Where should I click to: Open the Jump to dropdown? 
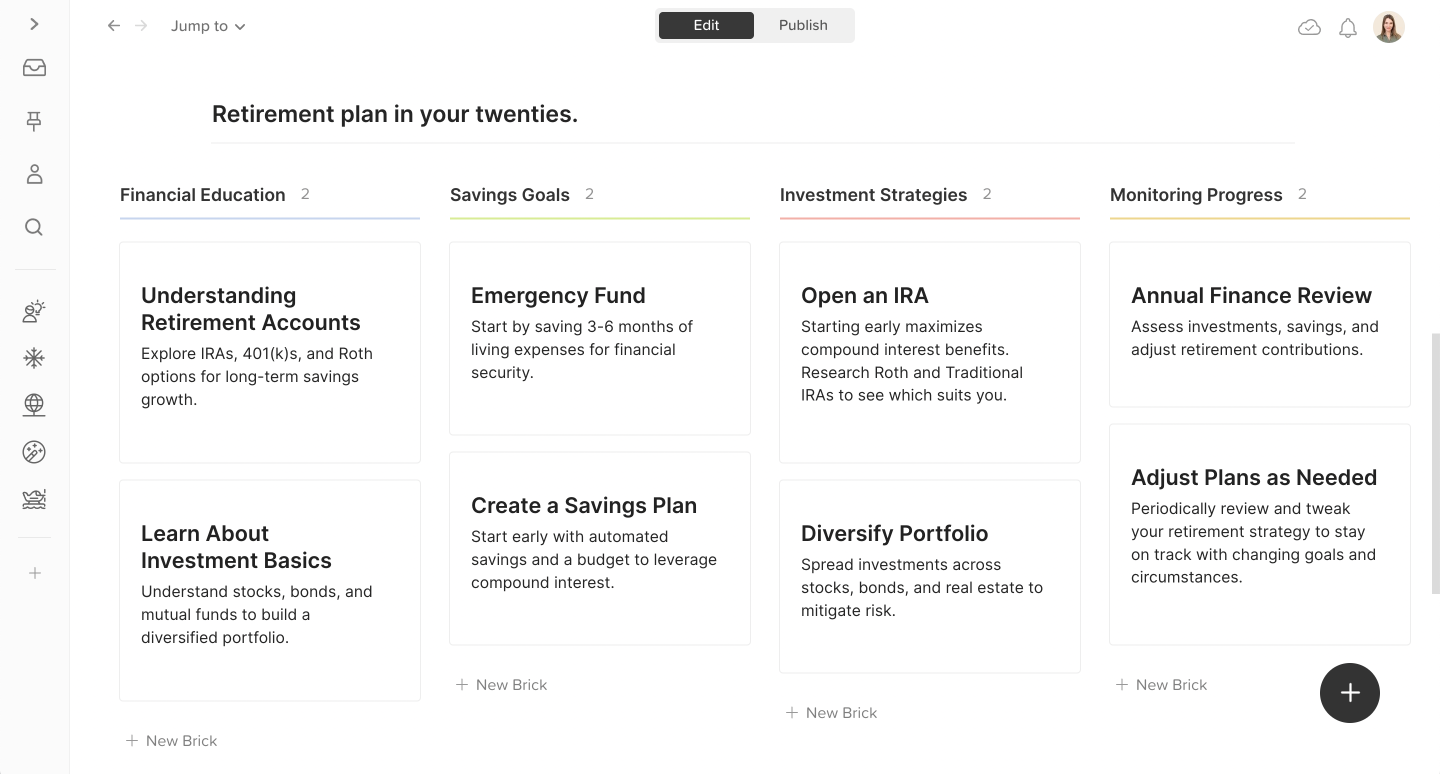coord(208,26)
